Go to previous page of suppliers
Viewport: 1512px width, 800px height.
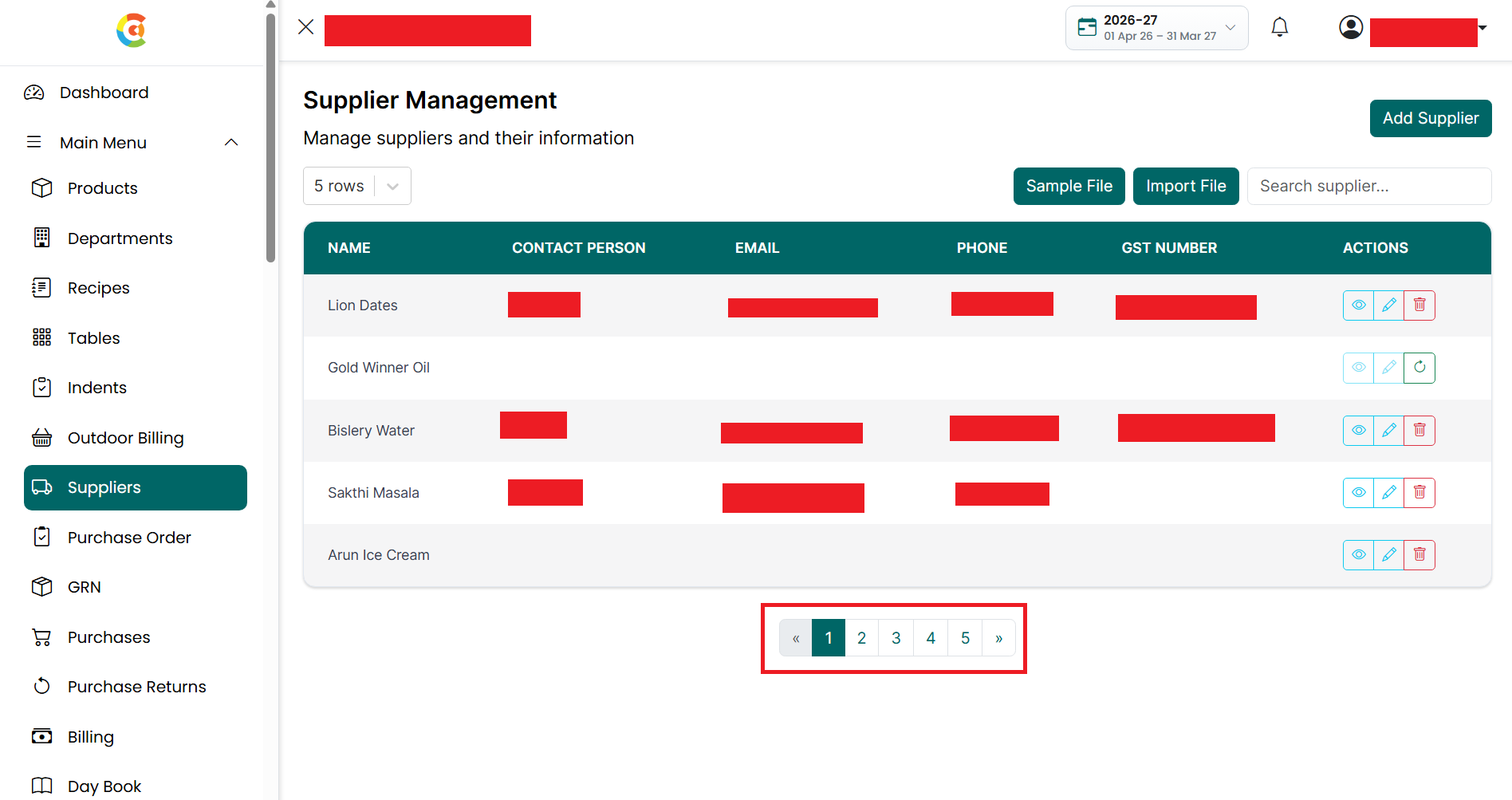tap(796, 638)
